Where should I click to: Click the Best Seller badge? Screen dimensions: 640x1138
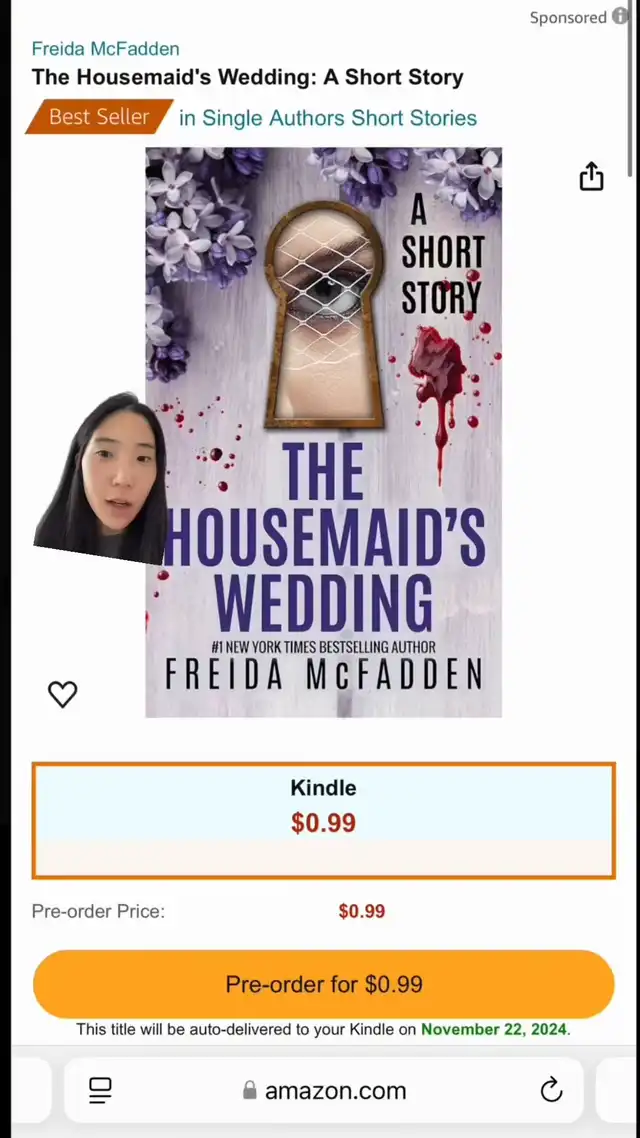coord(99,117)
